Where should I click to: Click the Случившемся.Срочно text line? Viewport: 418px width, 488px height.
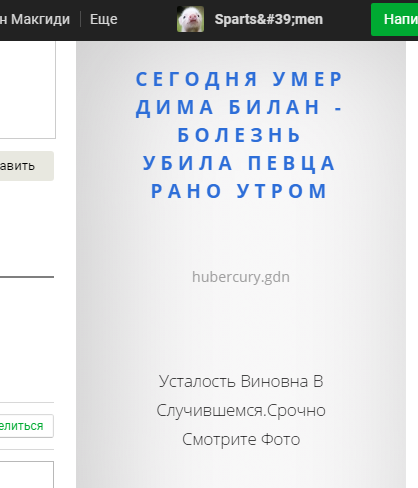(x=241, y=410)
